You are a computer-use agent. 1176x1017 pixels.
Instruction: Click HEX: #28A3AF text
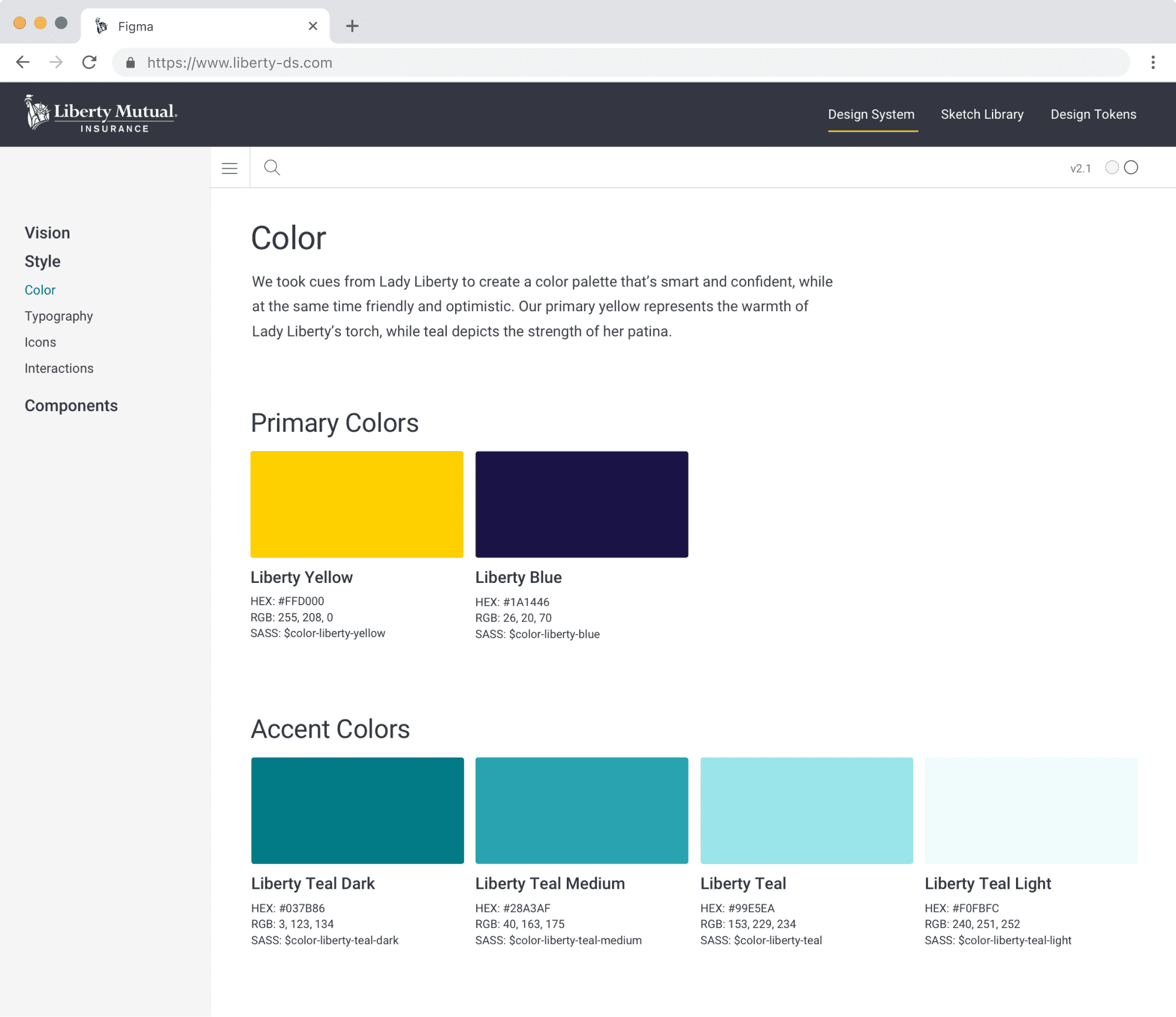tap(513, 908)
